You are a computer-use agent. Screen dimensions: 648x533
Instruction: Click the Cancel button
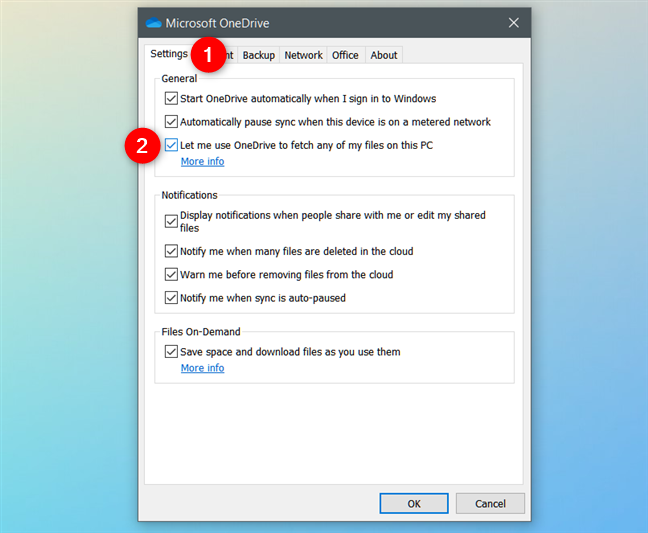point(490,503)
